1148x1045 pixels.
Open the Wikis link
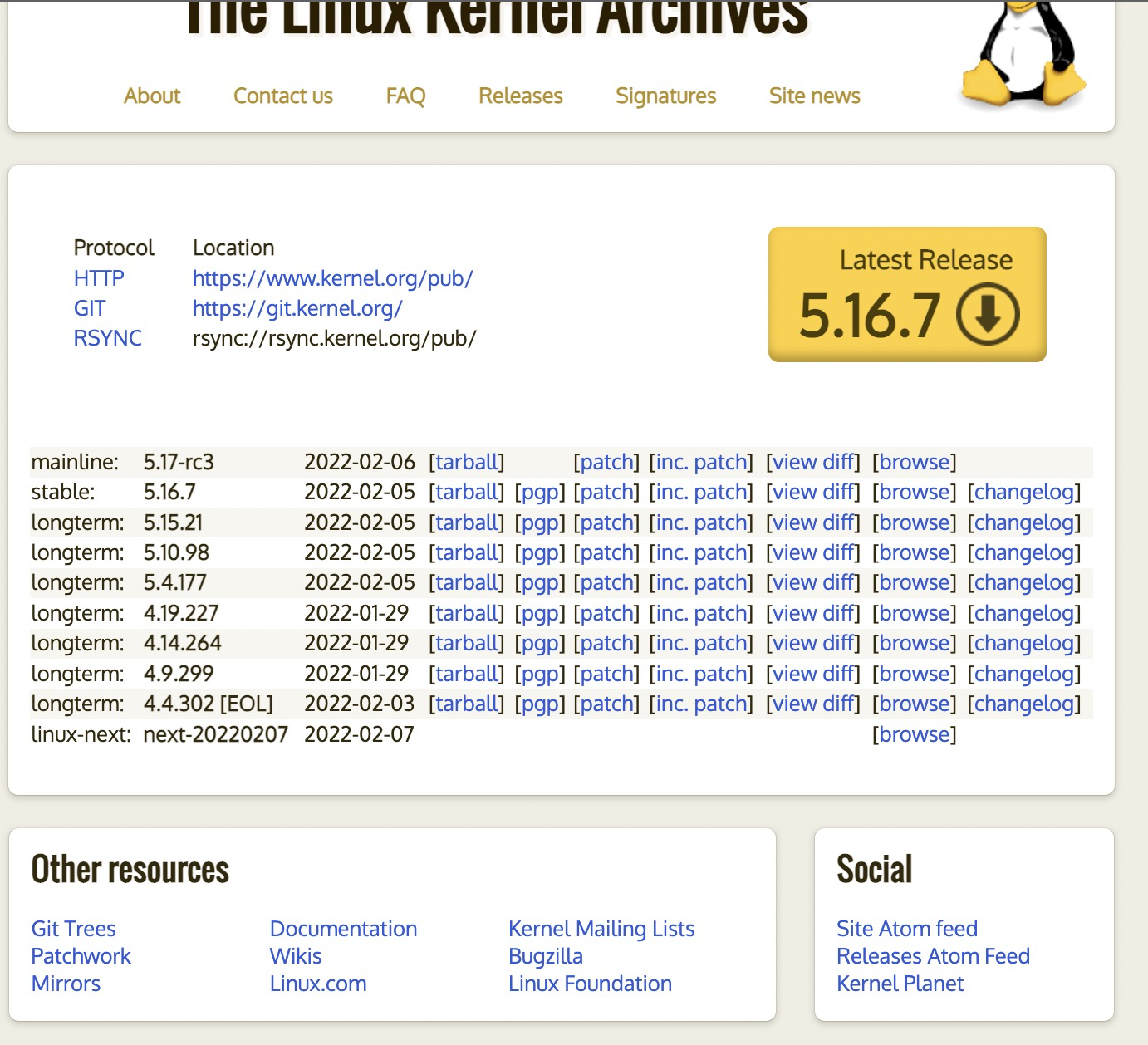(x=295, y=956)
